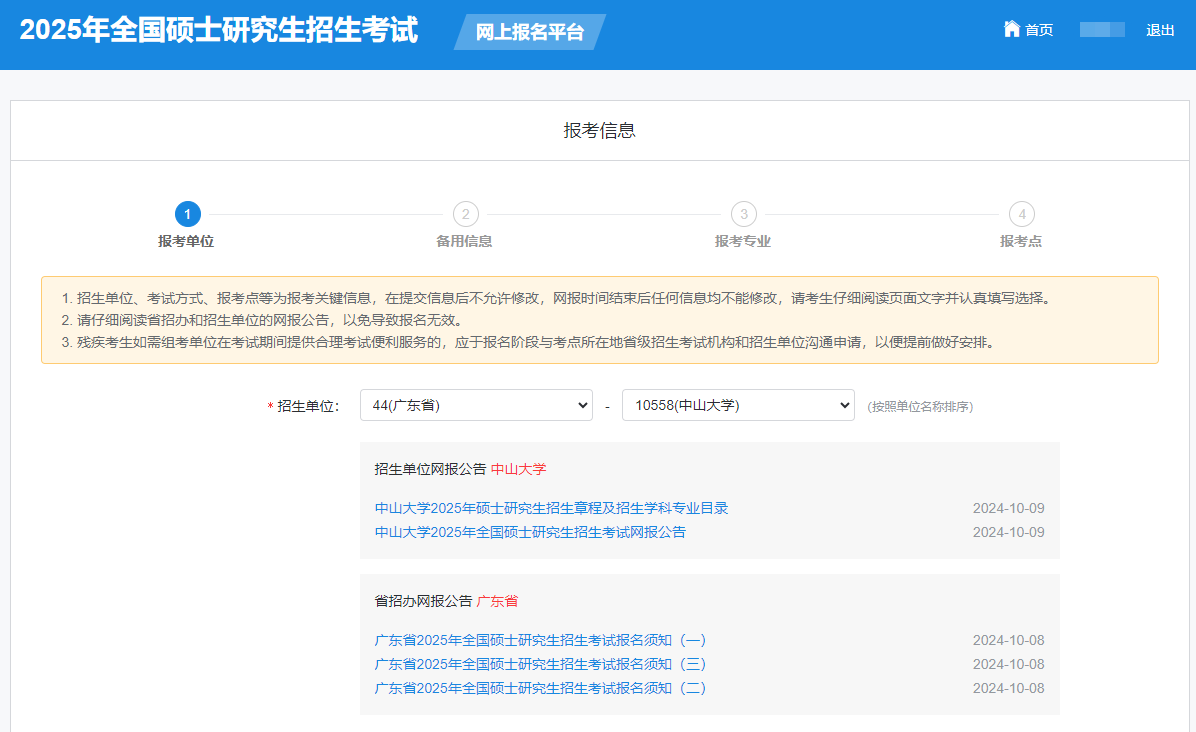1196x732 pixels.
Task: Click the 网上报名平台 header badge
Action: point(529,32)
